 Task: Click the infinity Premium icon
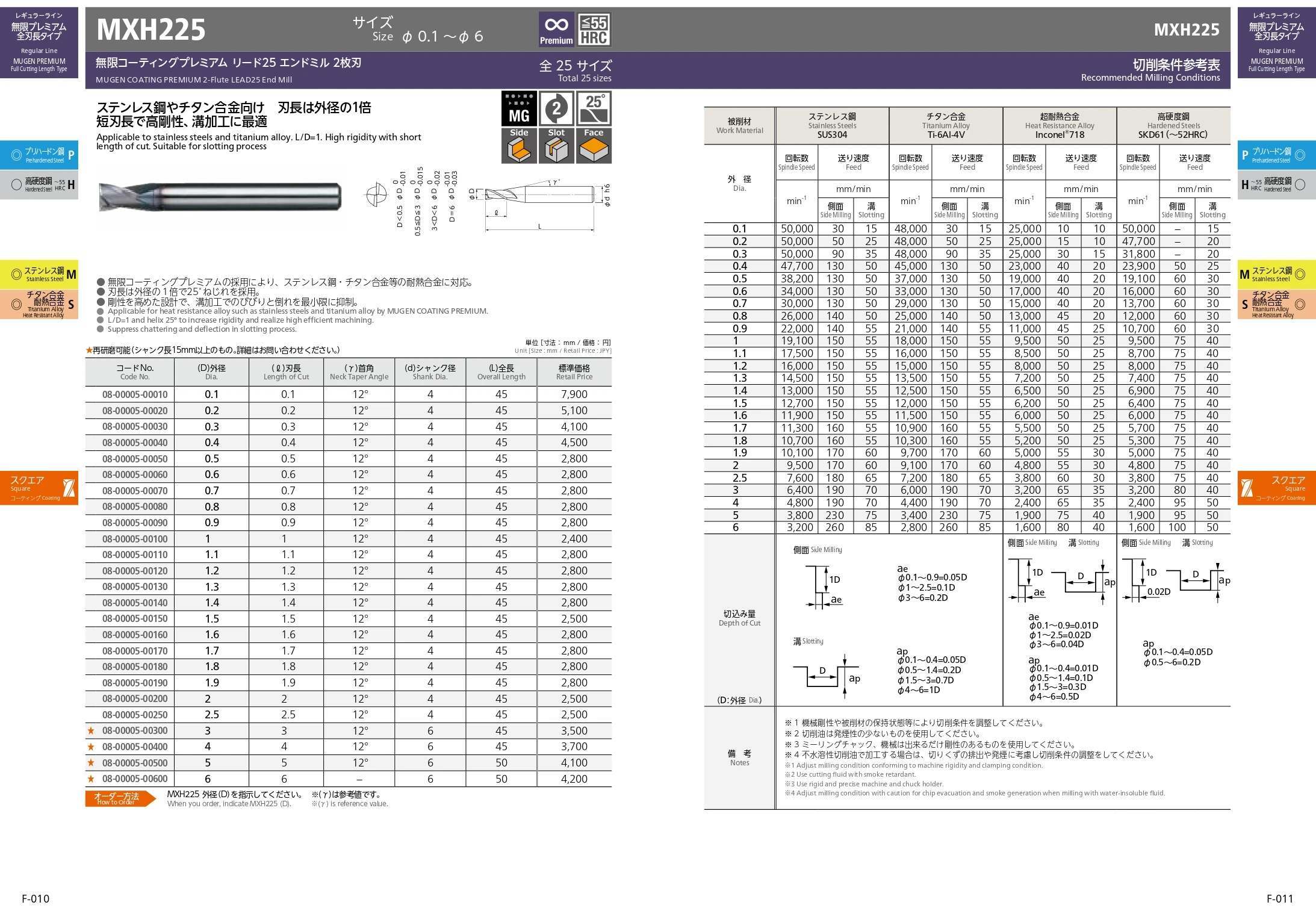coord(556,30)
